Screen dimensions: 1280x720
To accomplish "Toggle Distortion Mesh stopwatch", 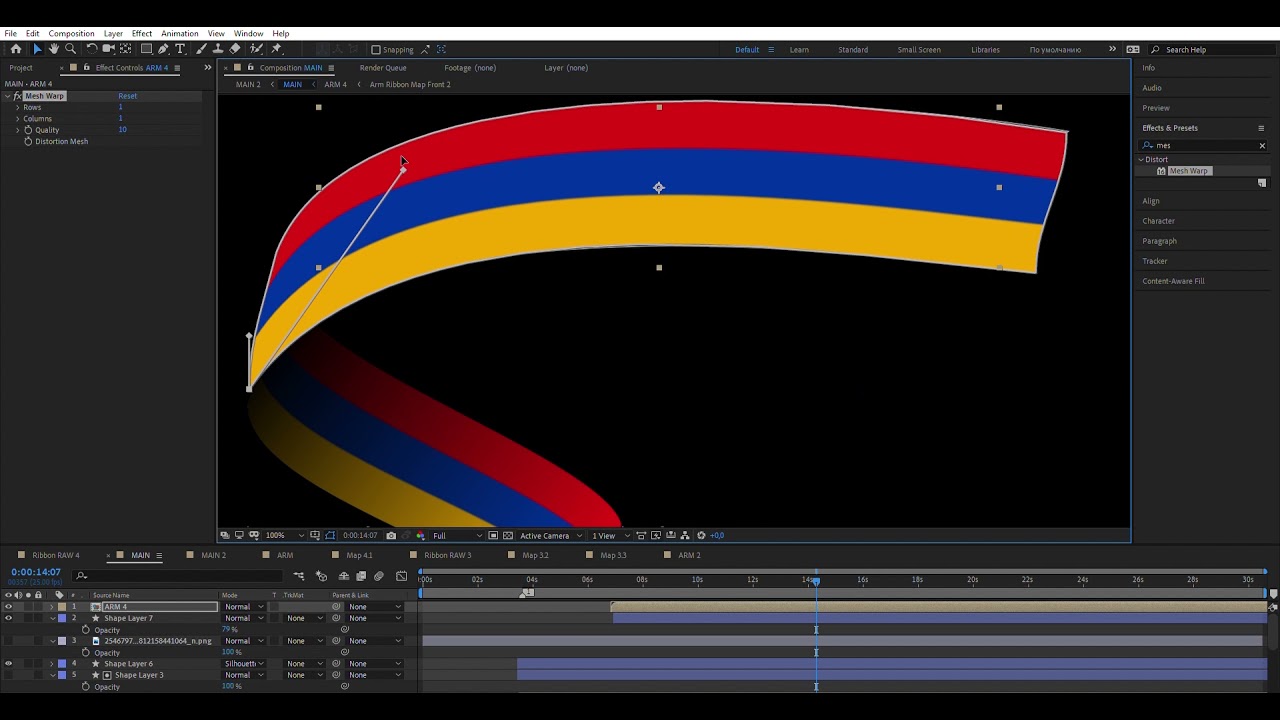I will 28,141.
